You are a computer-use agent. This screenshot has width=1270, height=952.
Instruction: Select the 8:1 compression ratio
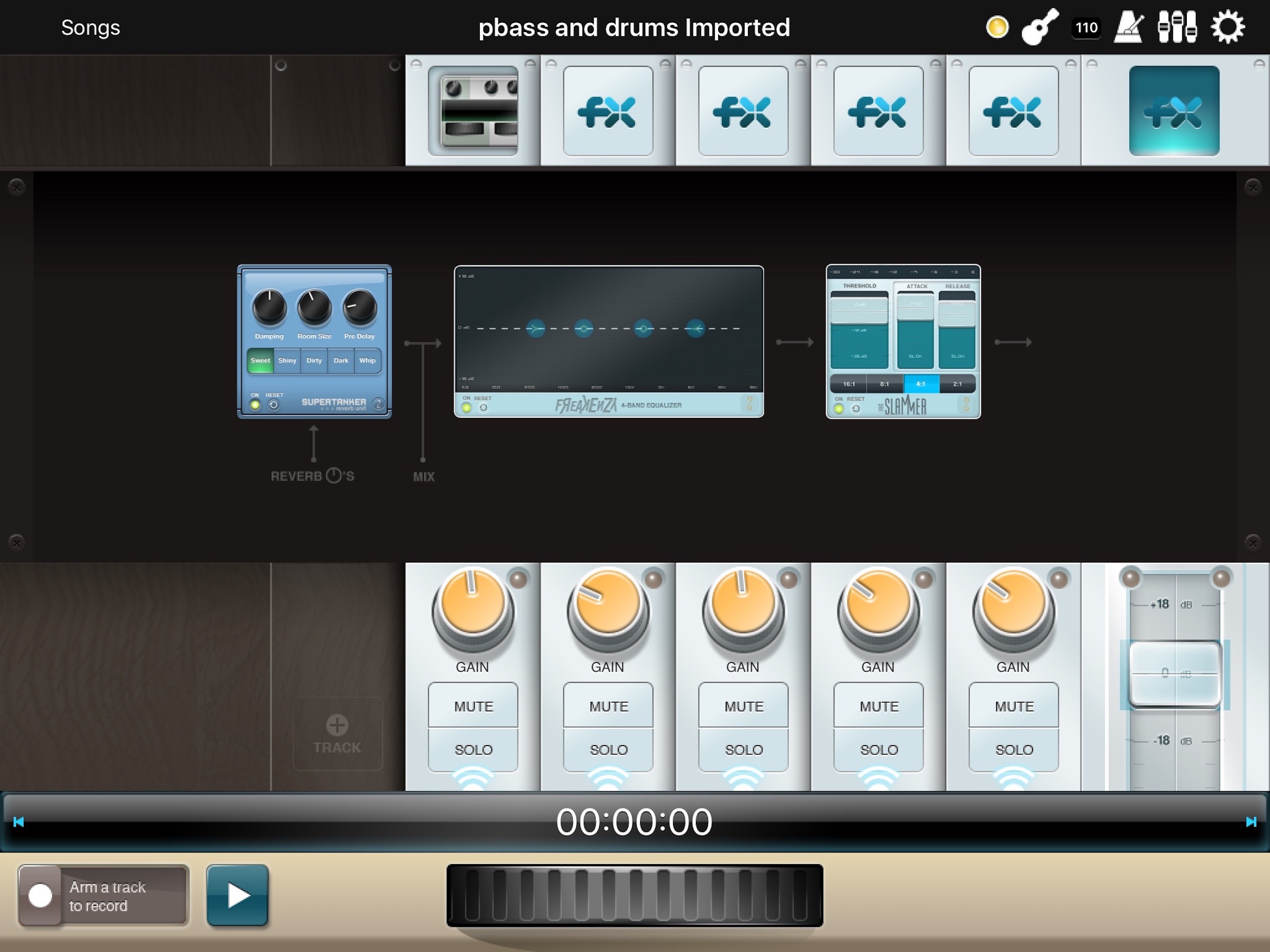point(884,383)
